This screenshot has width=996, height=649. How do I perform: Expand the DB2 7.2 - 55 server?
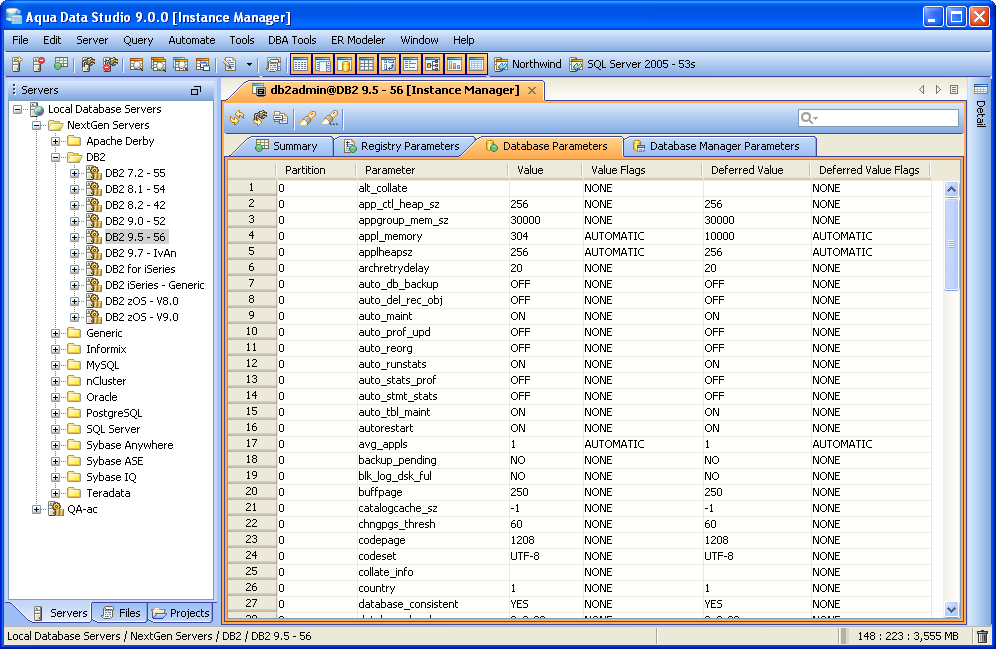point(74,173)
